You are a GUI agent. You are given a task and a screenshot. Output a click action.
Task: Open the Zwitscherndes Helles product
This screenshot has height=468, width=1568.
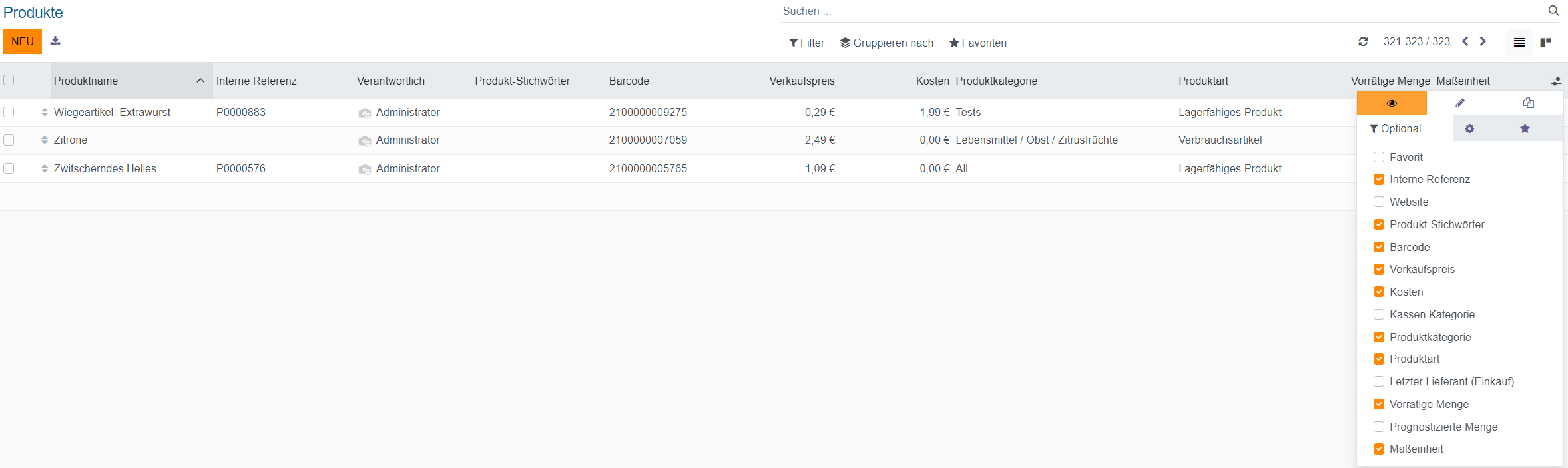point(105,169)
